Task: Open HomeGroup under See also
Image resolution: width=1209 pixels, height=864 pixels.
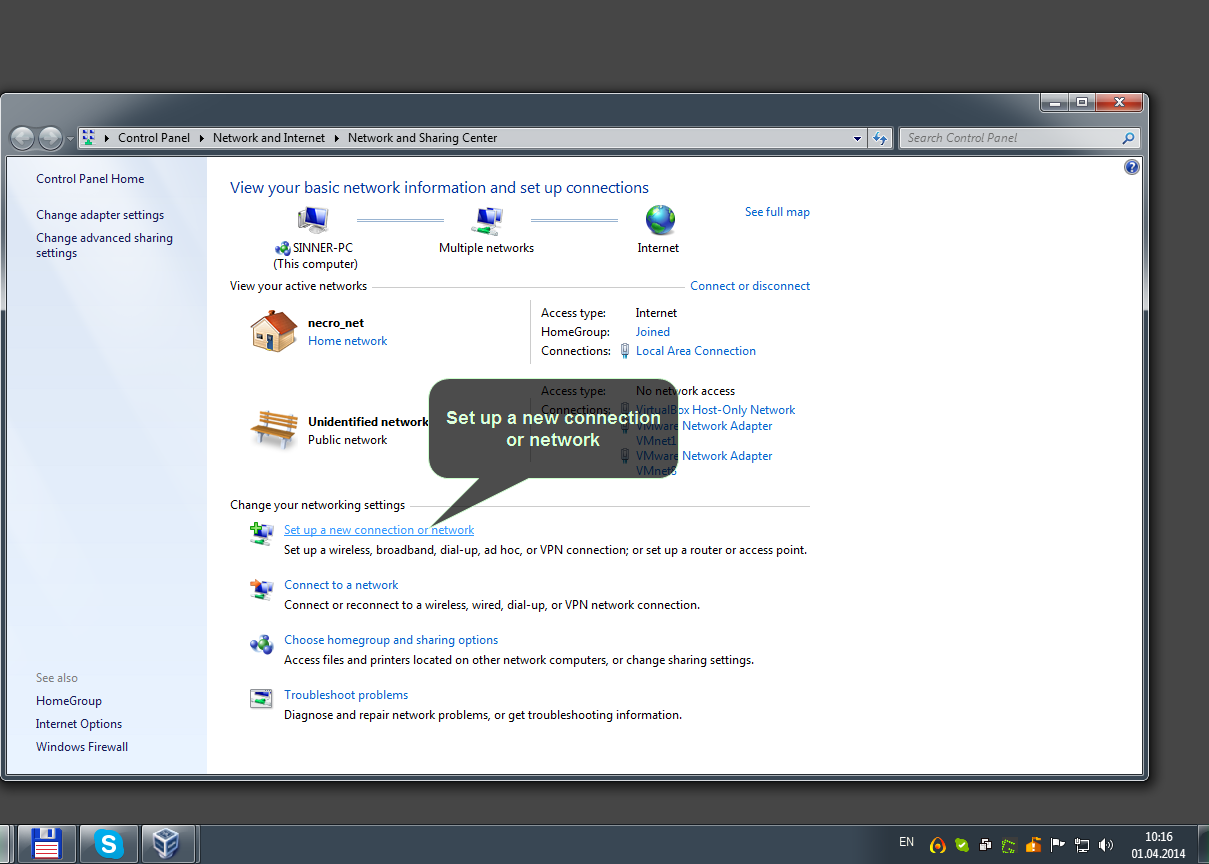Action: [x=69, y=701]
